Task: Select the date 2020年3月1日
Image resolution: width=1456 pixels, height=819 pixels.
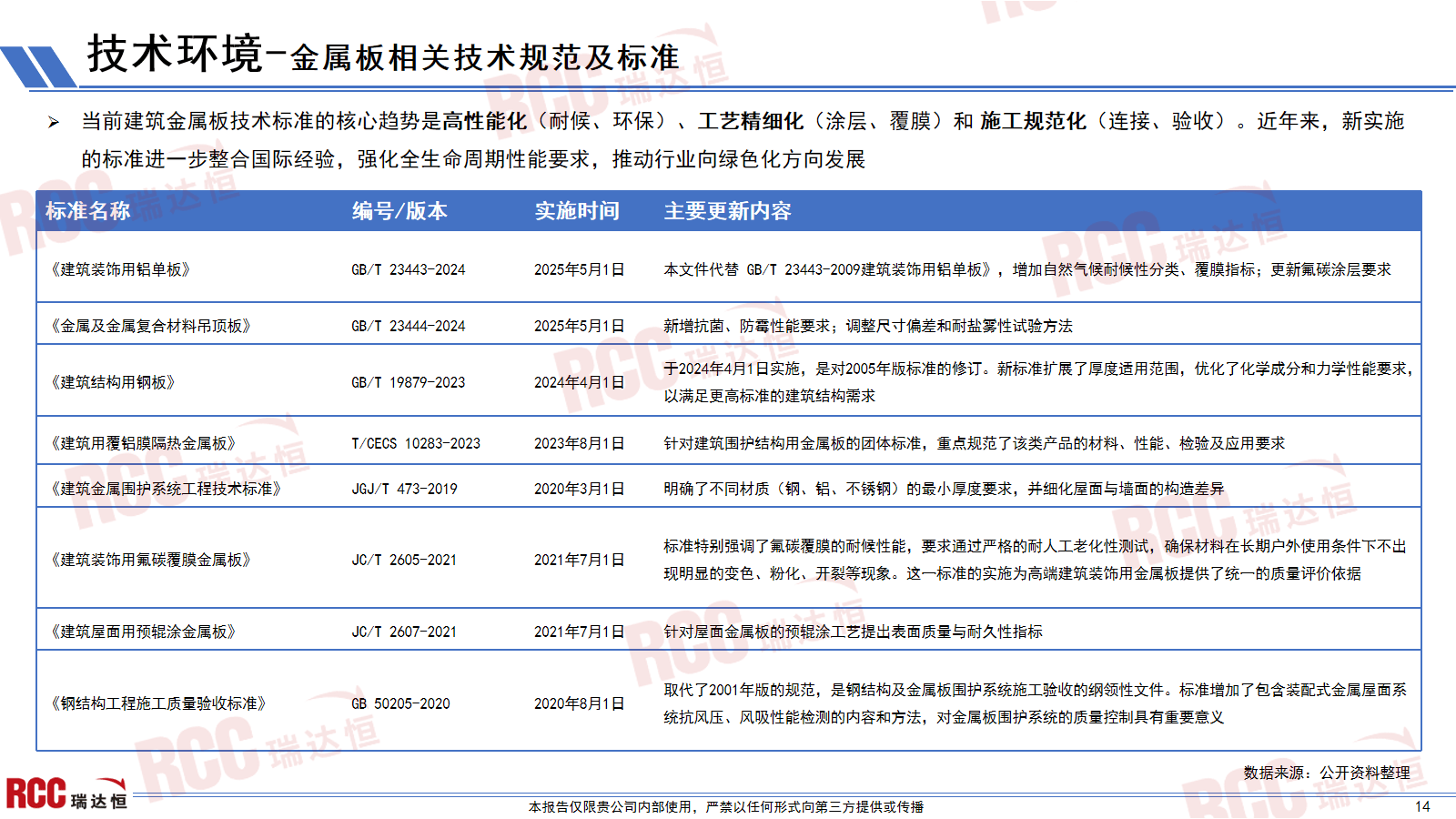Action: 580,489
